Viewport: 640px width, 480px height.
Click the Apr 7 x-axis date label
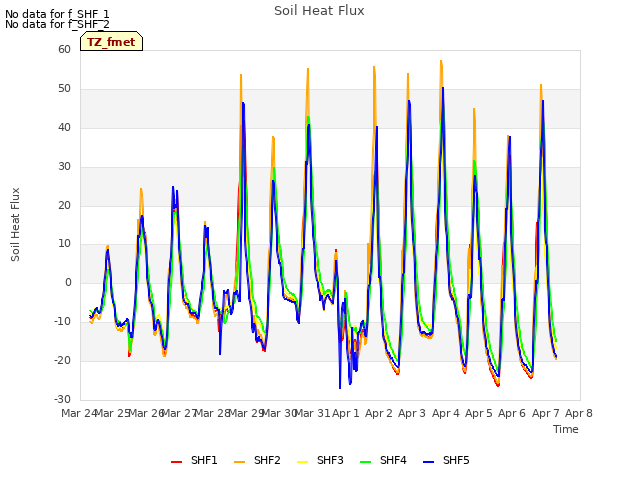click(x=546, y=413)
